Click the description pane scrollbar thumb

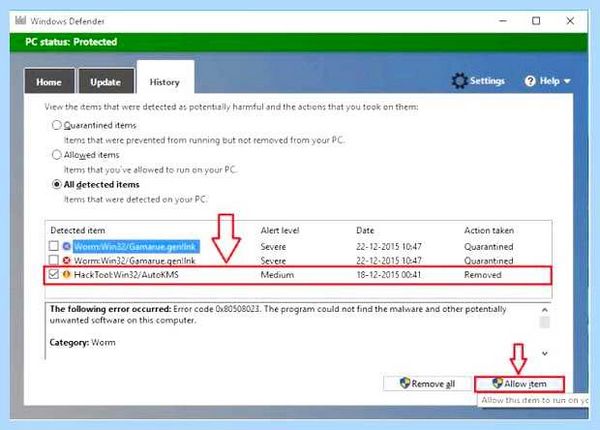point(545,322)
